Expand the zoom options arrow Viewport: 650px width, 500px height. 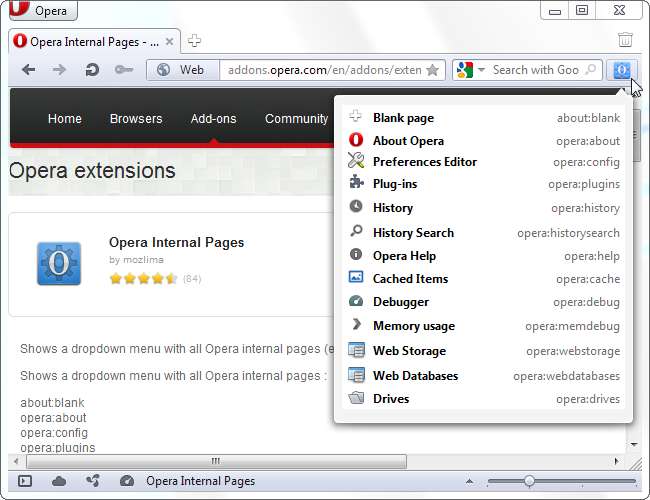tap(469, 481)
